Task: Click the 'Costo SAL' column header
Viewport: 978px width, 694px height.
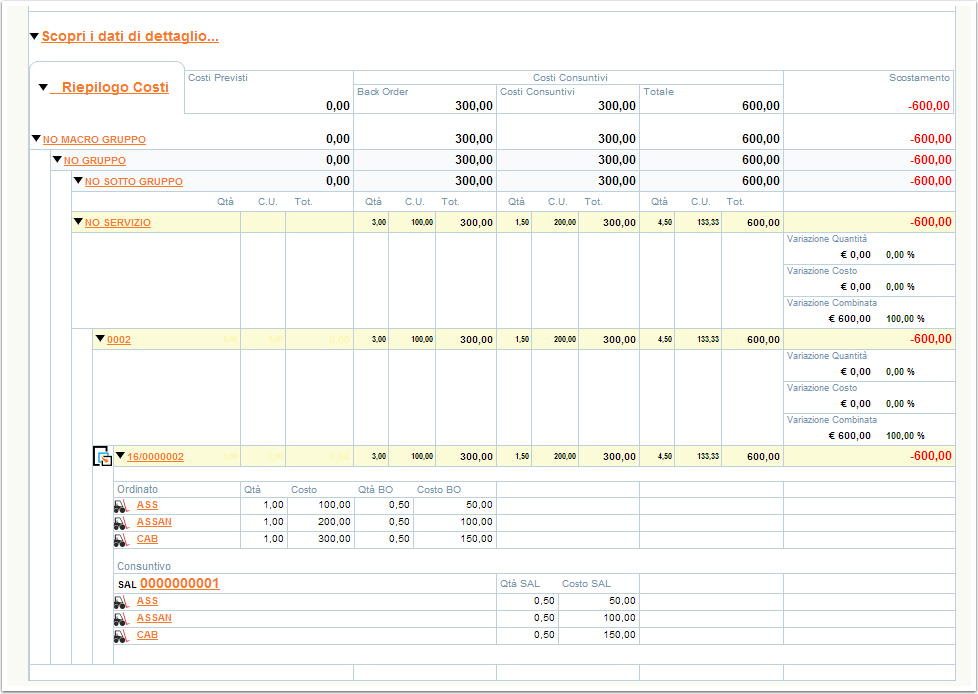Action: (586, 584)
